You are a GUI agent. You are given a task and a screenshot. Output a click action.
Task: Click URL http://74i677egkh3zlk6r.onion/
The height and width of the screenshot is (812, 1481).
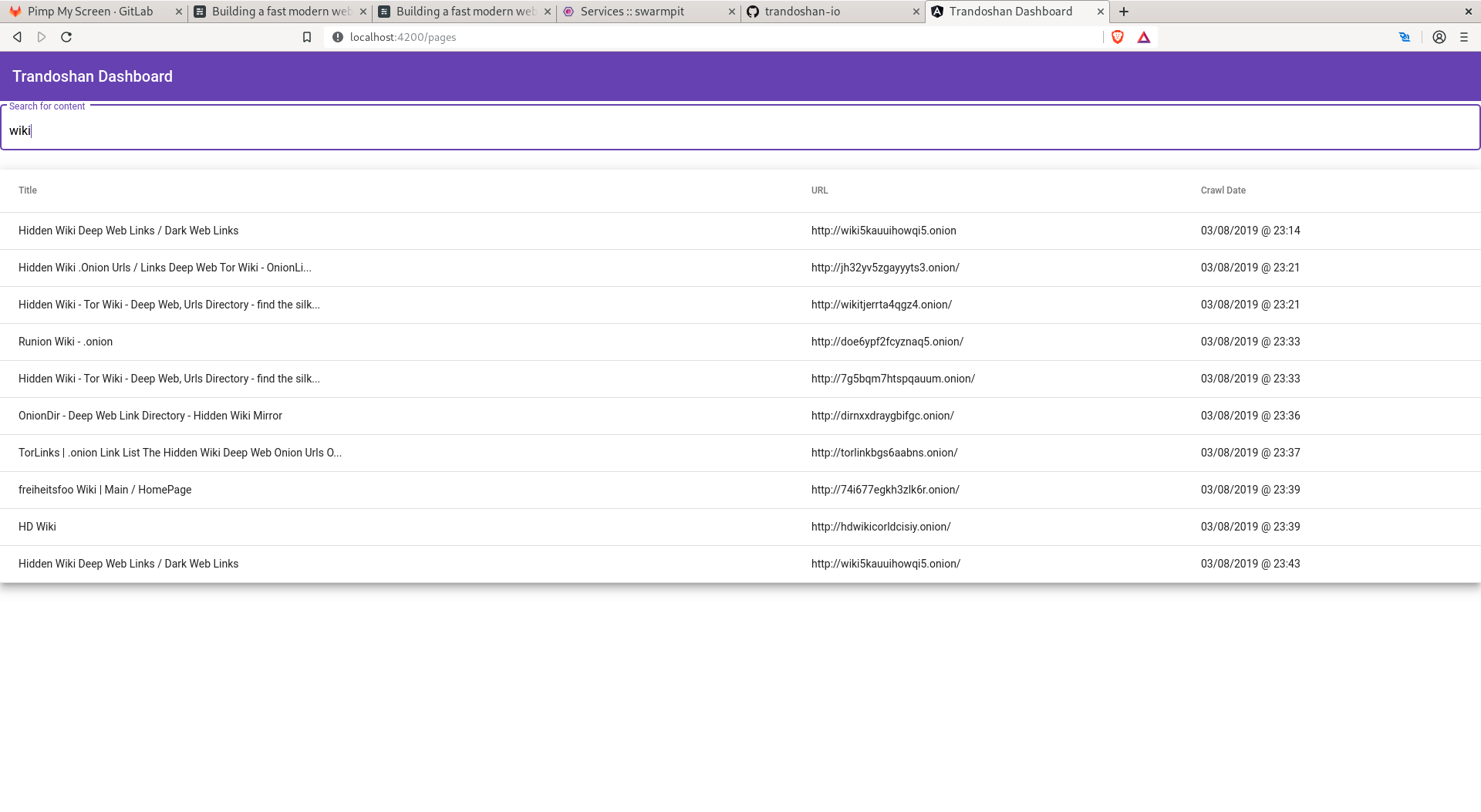pos(886,490)
